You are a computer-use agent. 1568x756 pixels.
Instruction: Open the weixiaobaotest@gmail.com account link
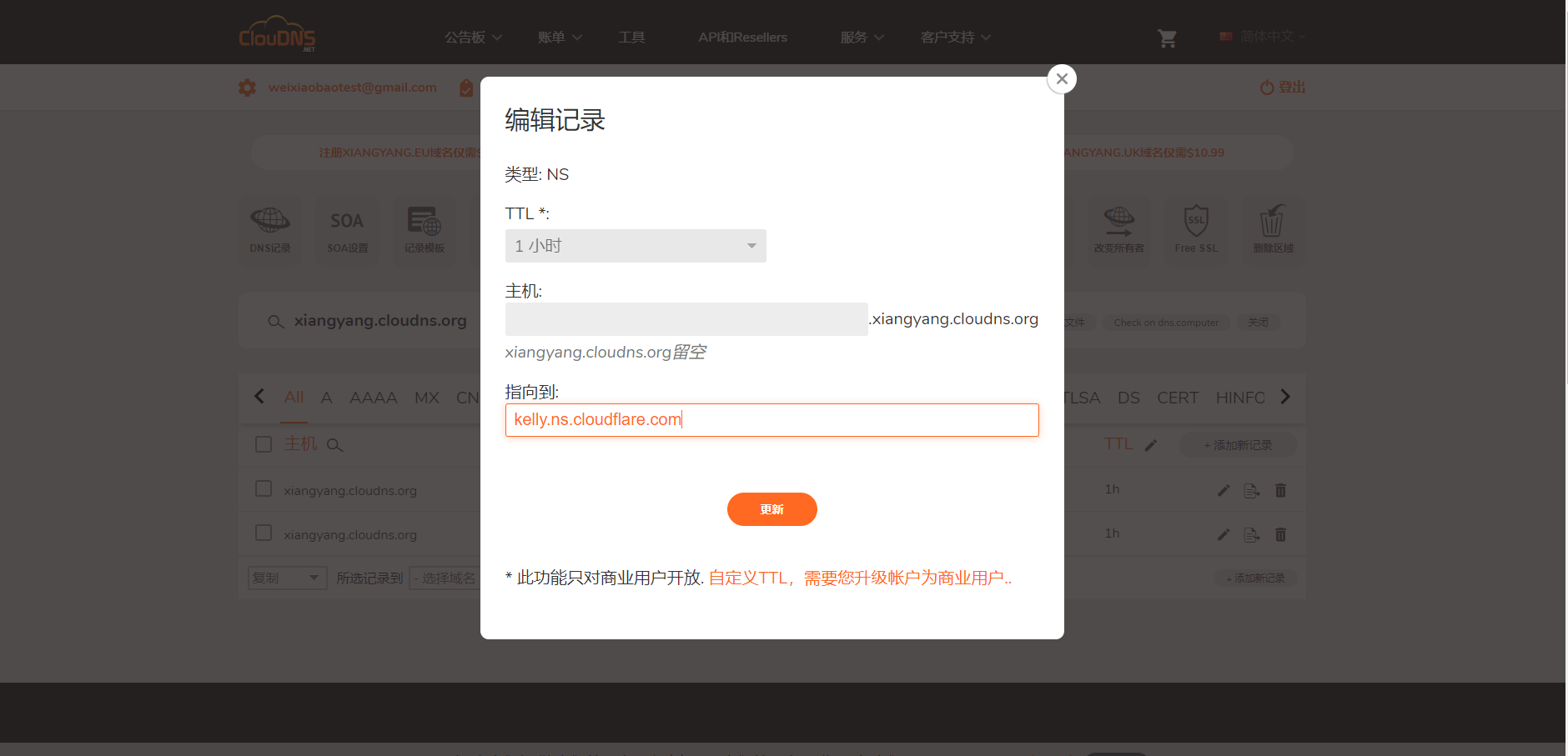[x=353, y=88]
